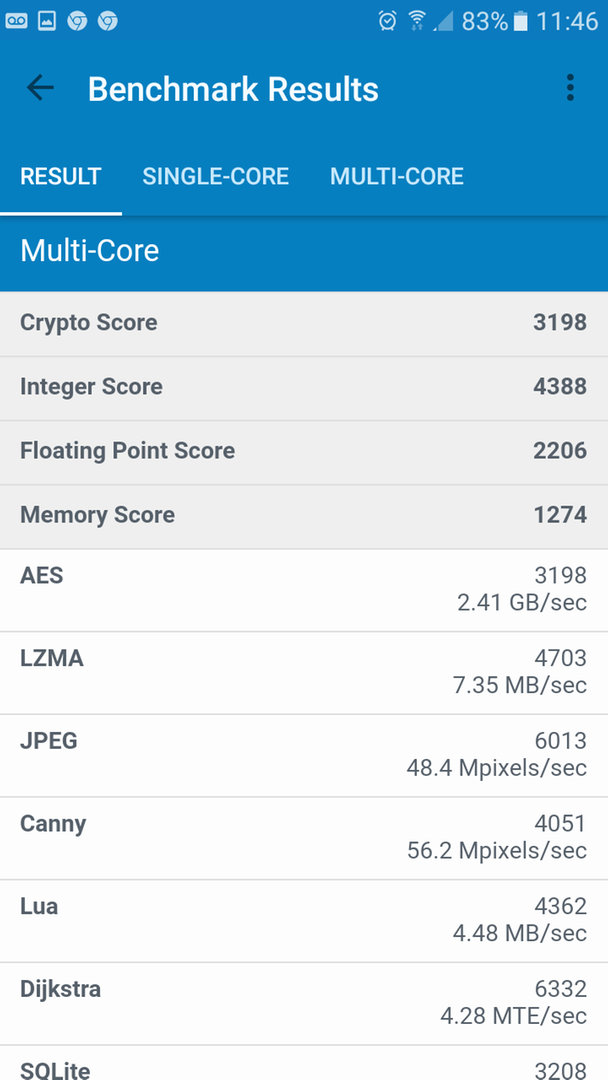Switch to the SINGLE-CORE tab
608x1080 pixels.
click(216, 176)
